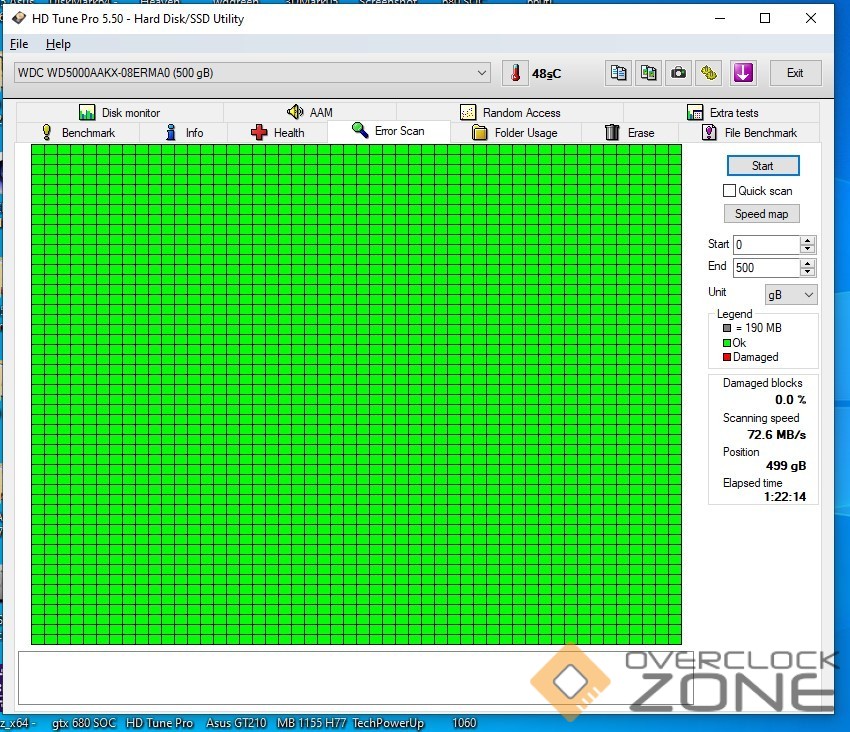Switch to the Info tab
Screen dimensions: 850x732
(x=184, y=132)
